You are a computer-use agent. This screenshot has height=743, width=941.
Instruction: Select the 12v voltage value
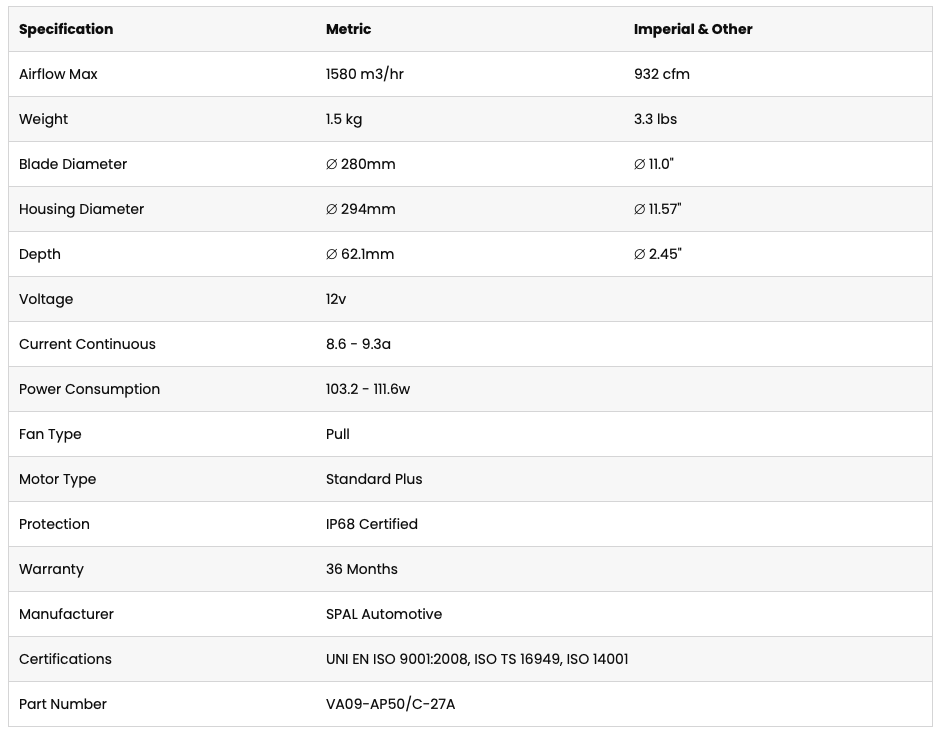pos(335,299)
